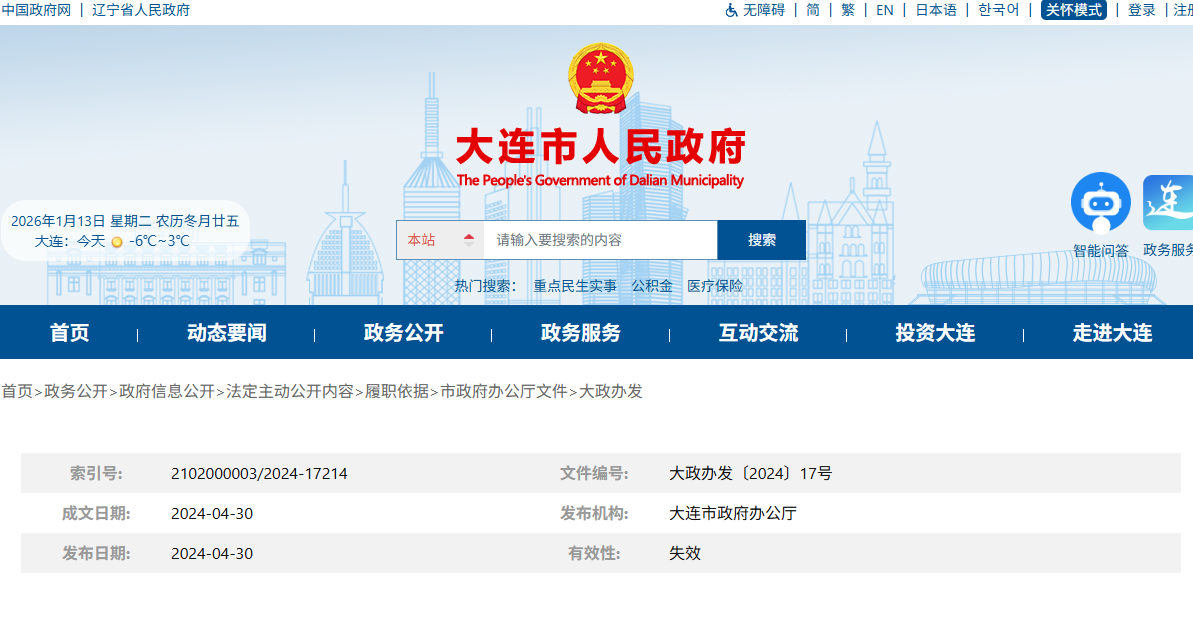The width and height of the screenshot is (1193, 629).
Task: Click the weather sun icon next to temperature
Action: [x=115, y=241]
